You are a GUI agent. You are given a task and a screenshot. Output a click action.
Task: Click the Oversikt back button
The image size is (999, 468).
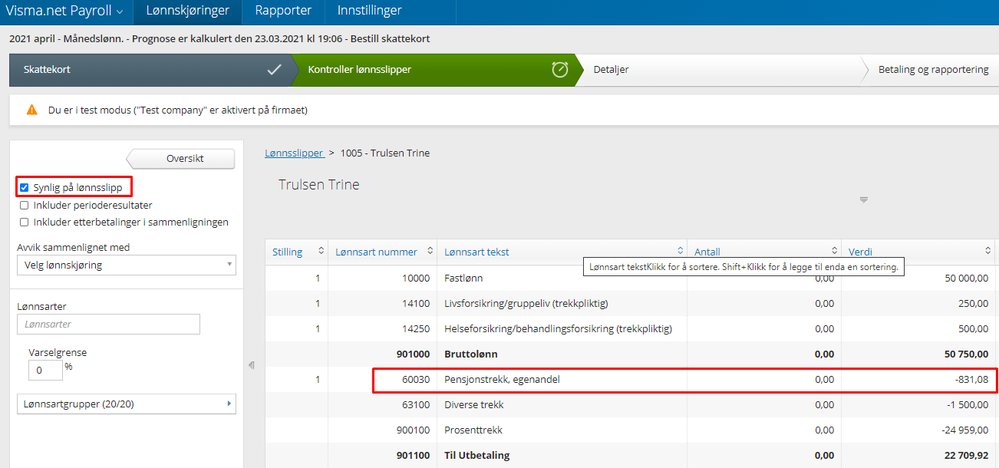(181, 159)
